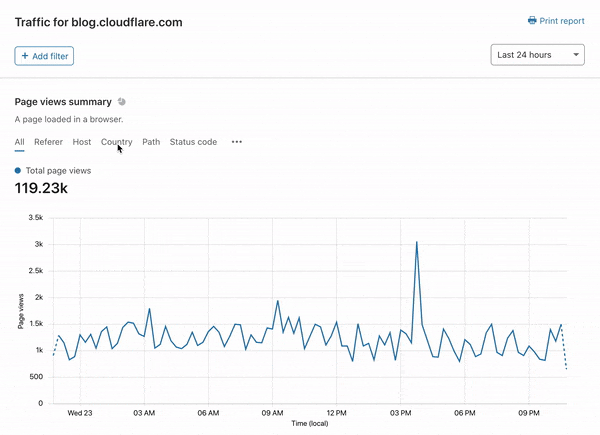Select the All tab

[x=19, y=142]
